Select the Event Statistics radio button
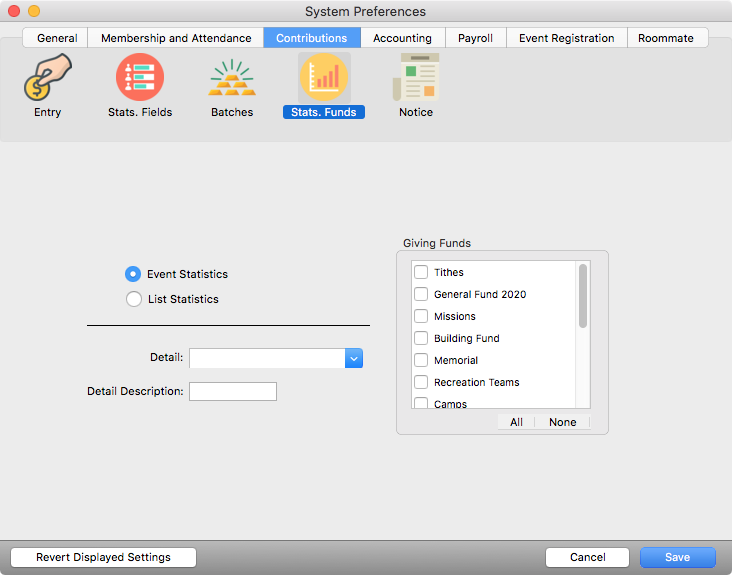732x575 pixels. [133, 274]
